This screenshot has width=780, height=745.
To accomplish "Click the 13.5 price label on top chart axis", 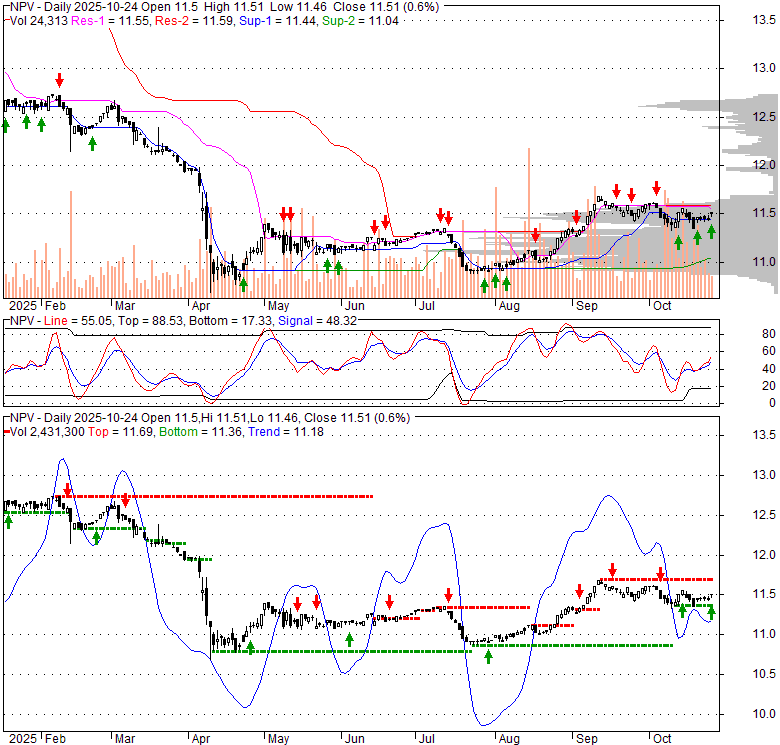I will coord(764,20).
